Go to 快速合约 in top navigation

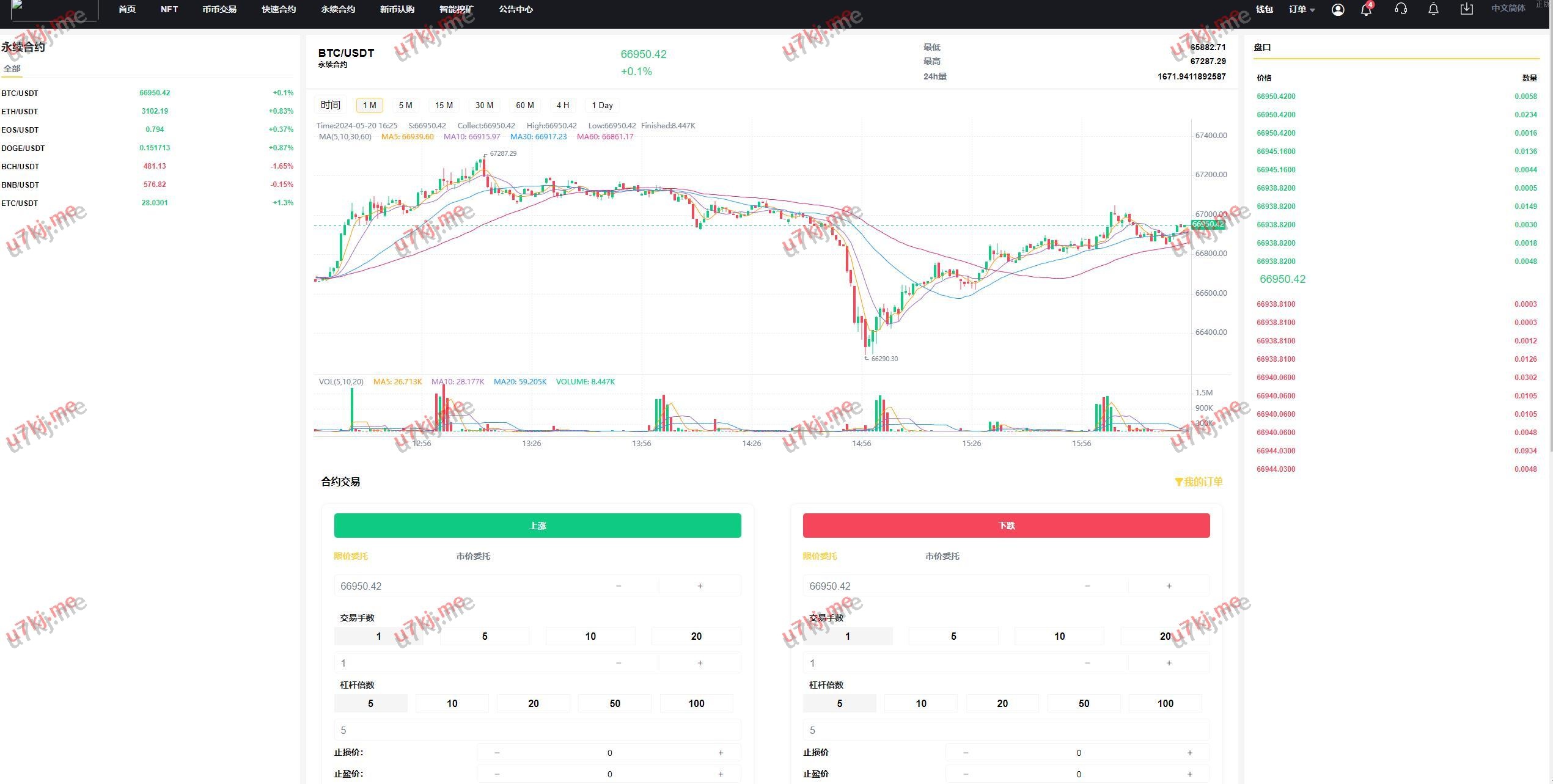click(x=279, y=10)
